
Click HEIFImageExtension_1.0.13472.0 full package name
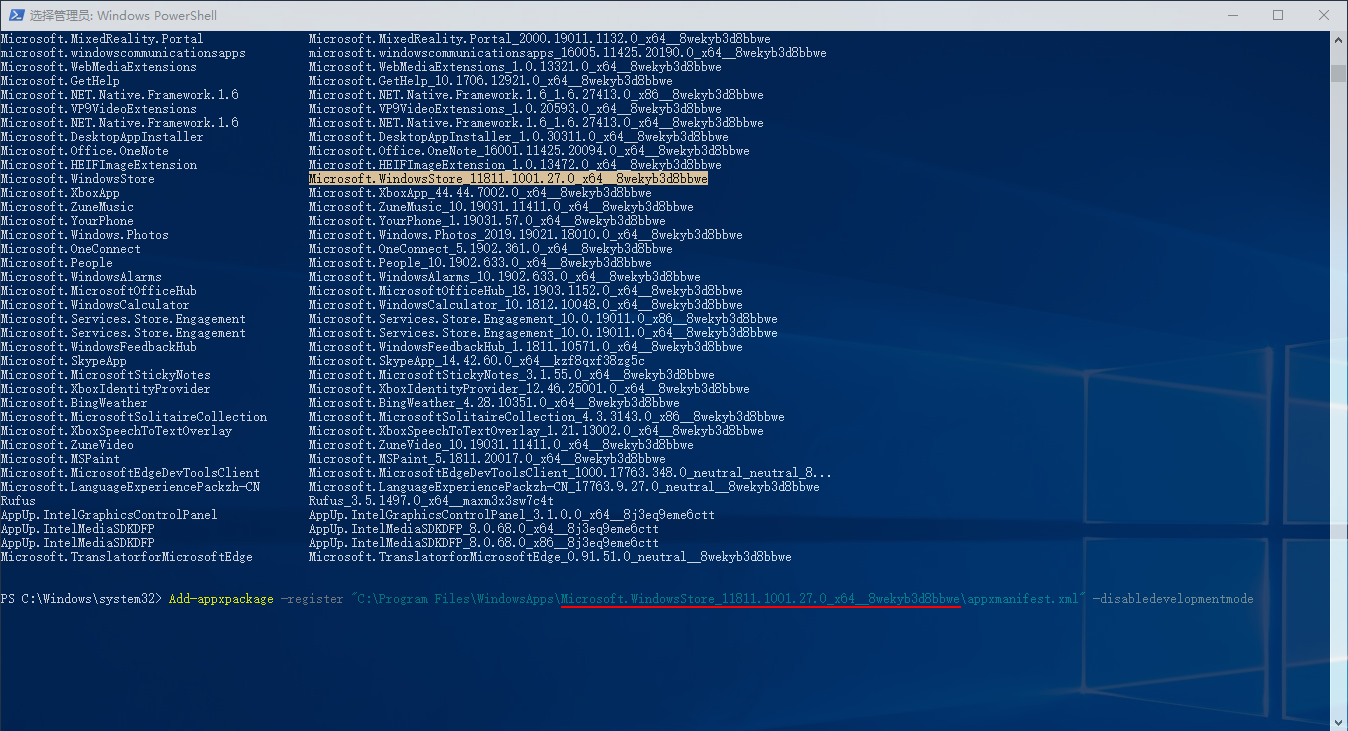click(515, 165)
